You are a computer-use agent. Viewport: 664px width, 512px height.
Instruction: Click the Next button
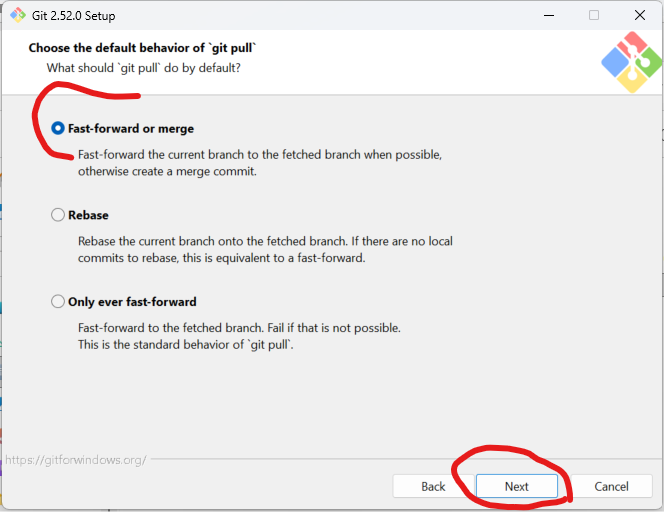coord(517,486)
